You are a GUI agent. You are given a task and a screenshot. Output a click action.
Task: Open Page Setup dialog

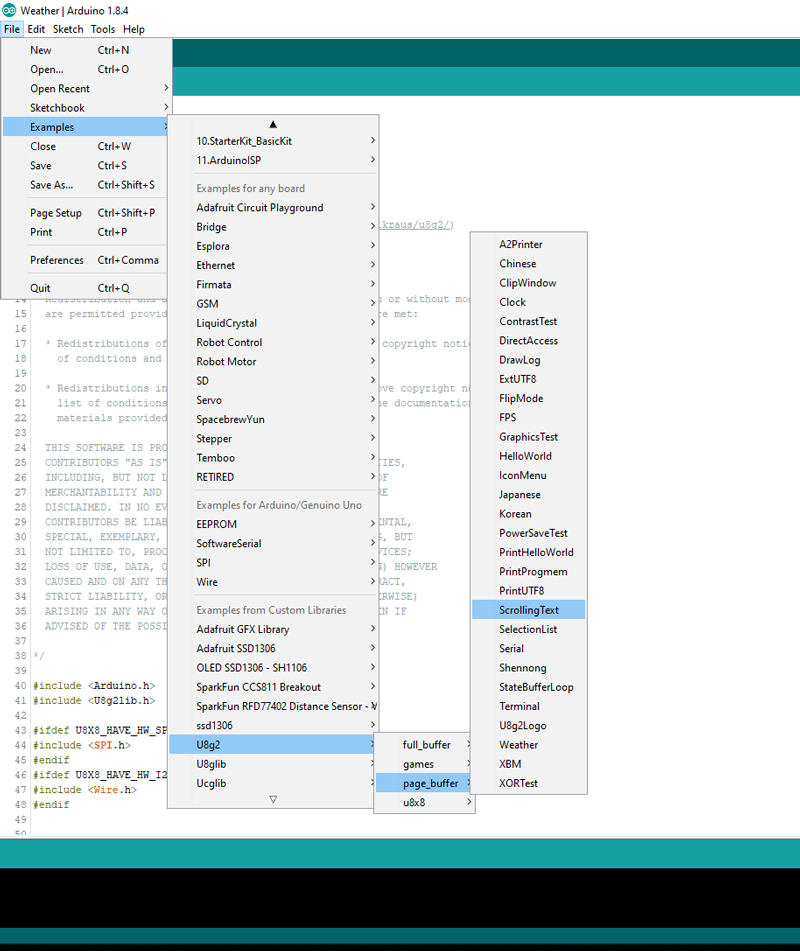[87, 213]
